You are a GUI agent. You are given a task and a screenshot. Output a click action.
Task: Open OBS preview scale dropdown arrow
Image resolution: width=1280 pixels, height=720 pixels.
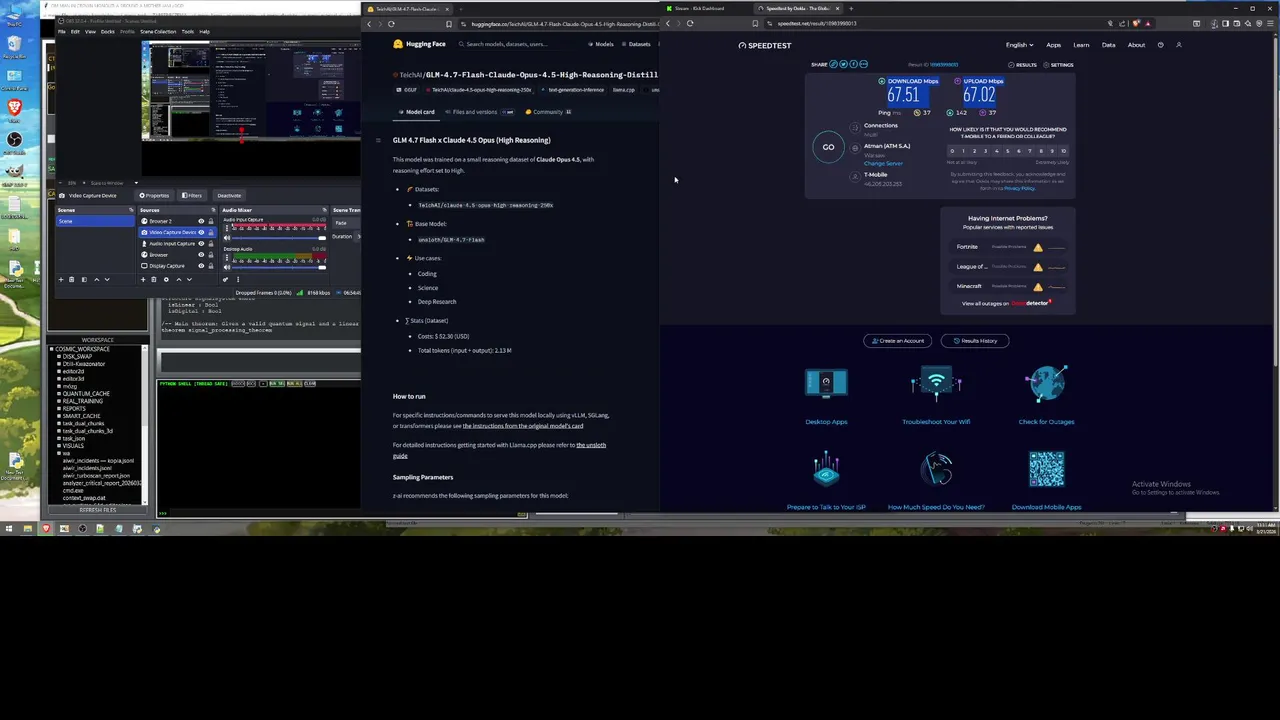click(136, 183)
